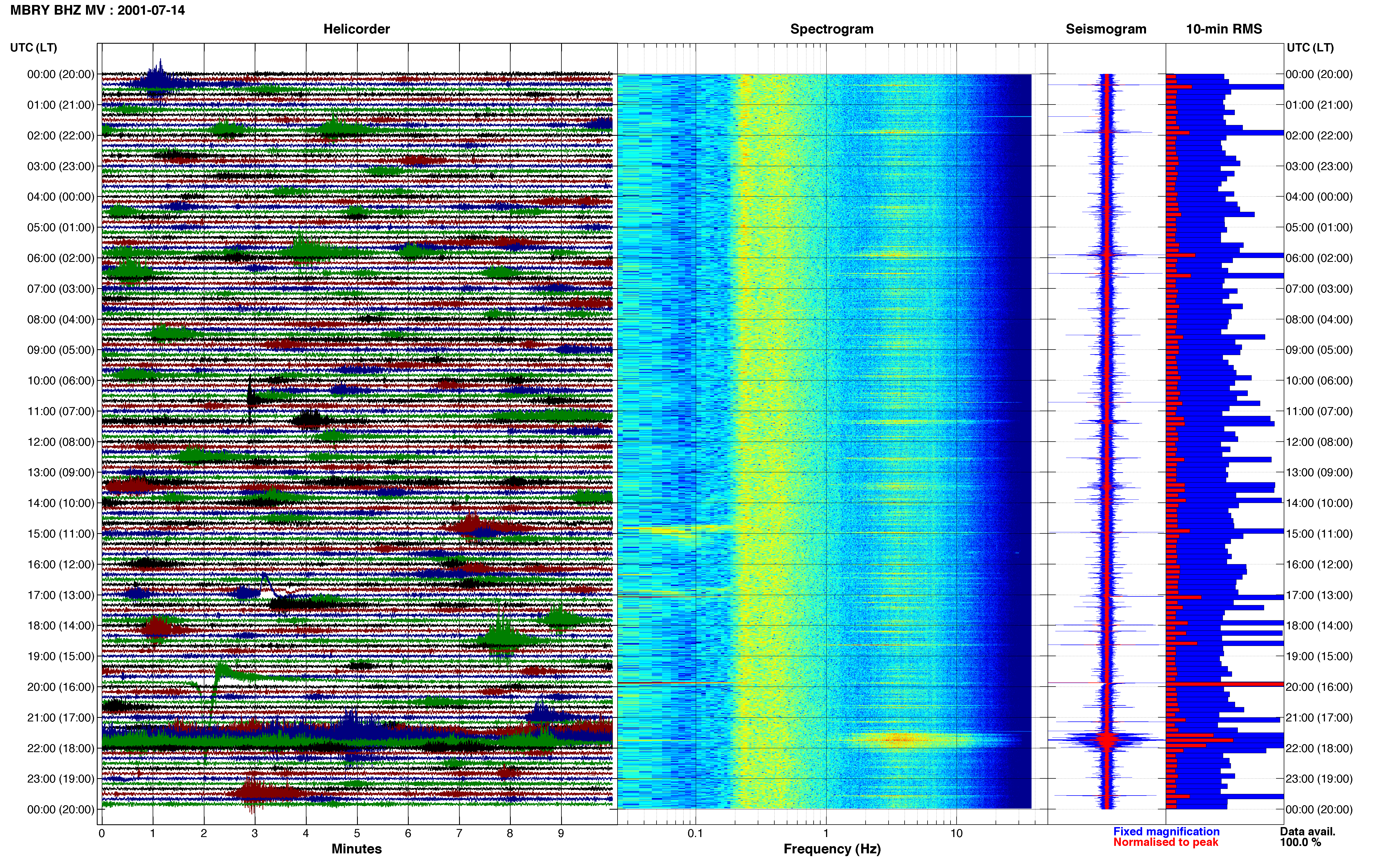The image size is (1388, 868).
Task: Click the red "Normalised to peak" legend entry
Action: [1165, 842]
